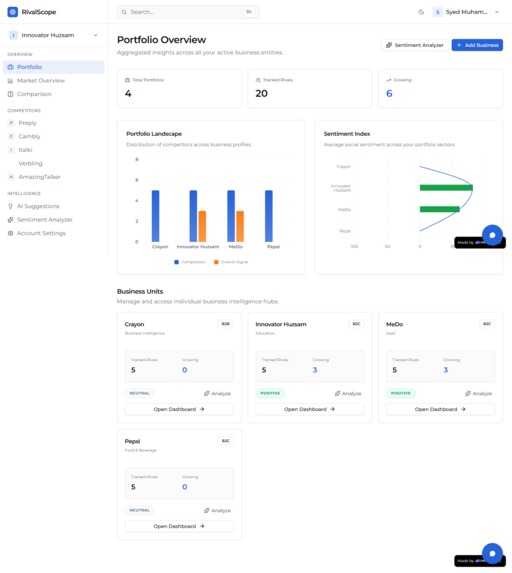Click the B2B badge on Crayon card

coord(225,324)
